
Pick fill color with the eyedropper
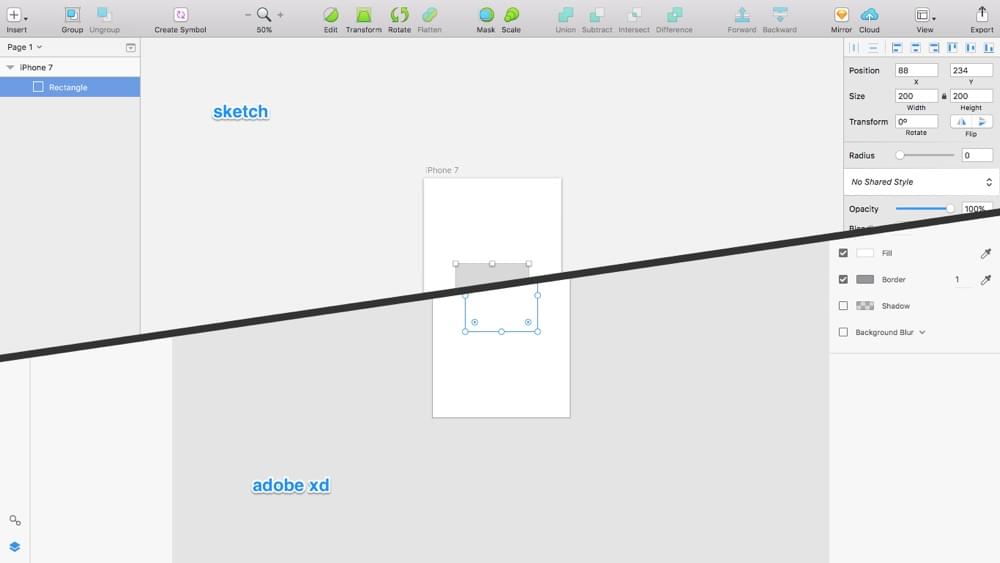[985, 253]
